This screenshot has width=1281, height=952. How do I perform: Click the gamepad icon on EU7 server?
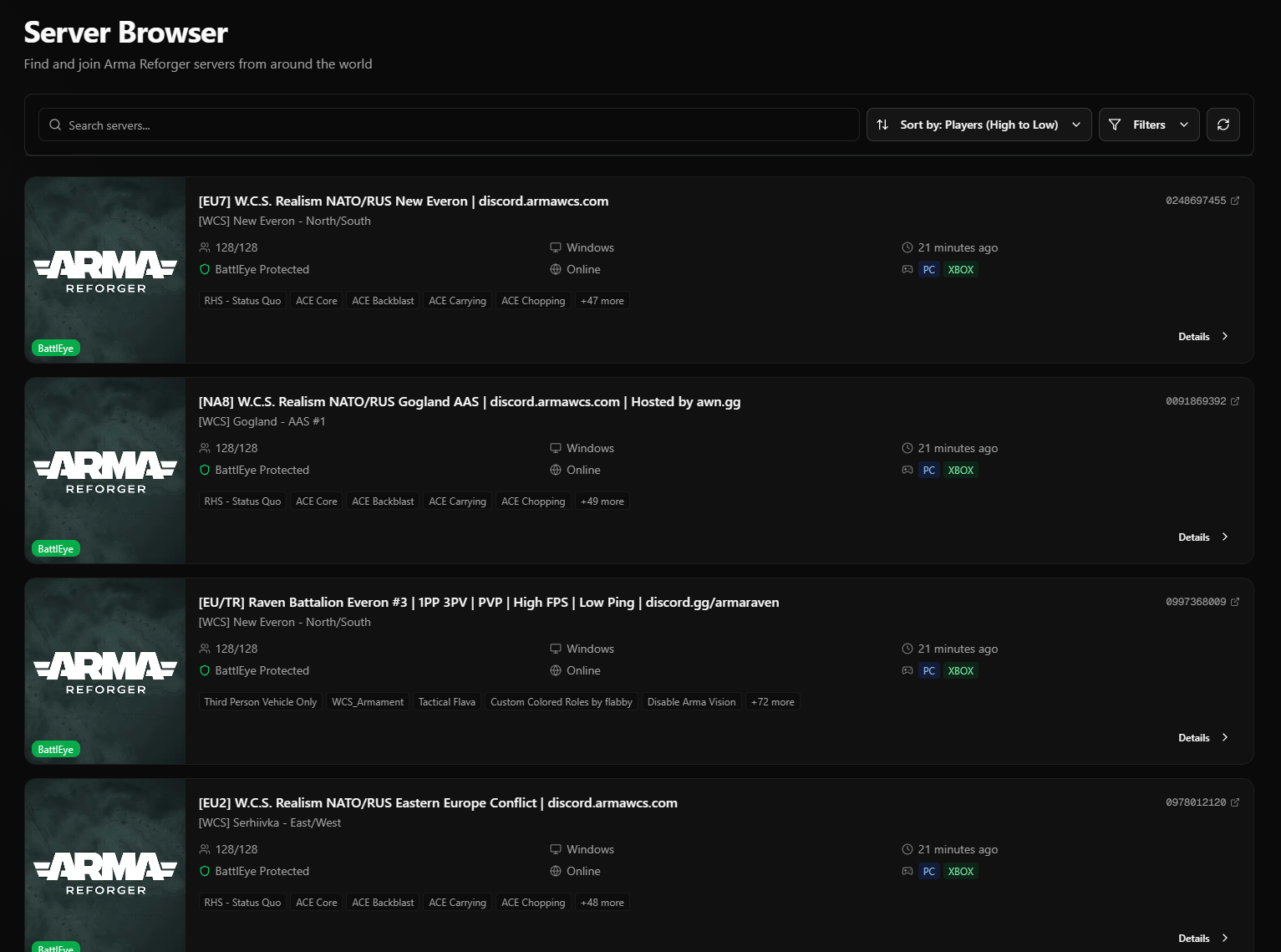[907, 269]
